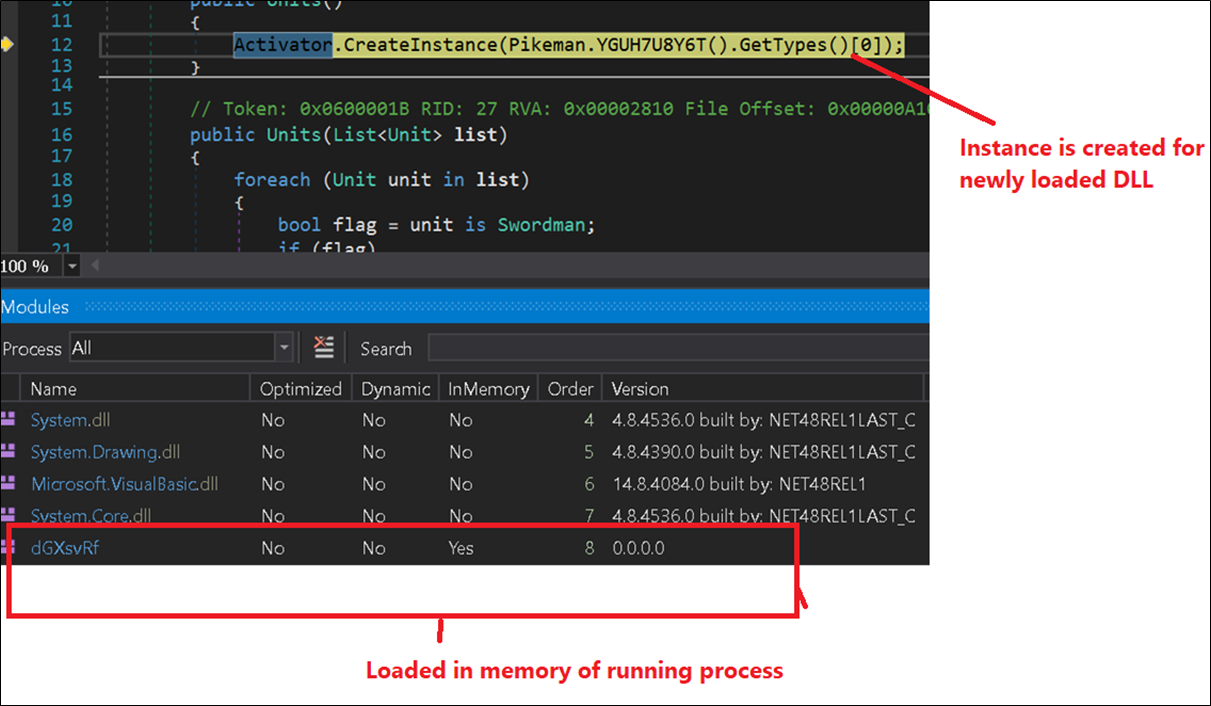The width and height of the screenshot is (1211, 706).
Task: Click the scroll left arrow of editor scrollbar
Action: (x=96, y=266)
